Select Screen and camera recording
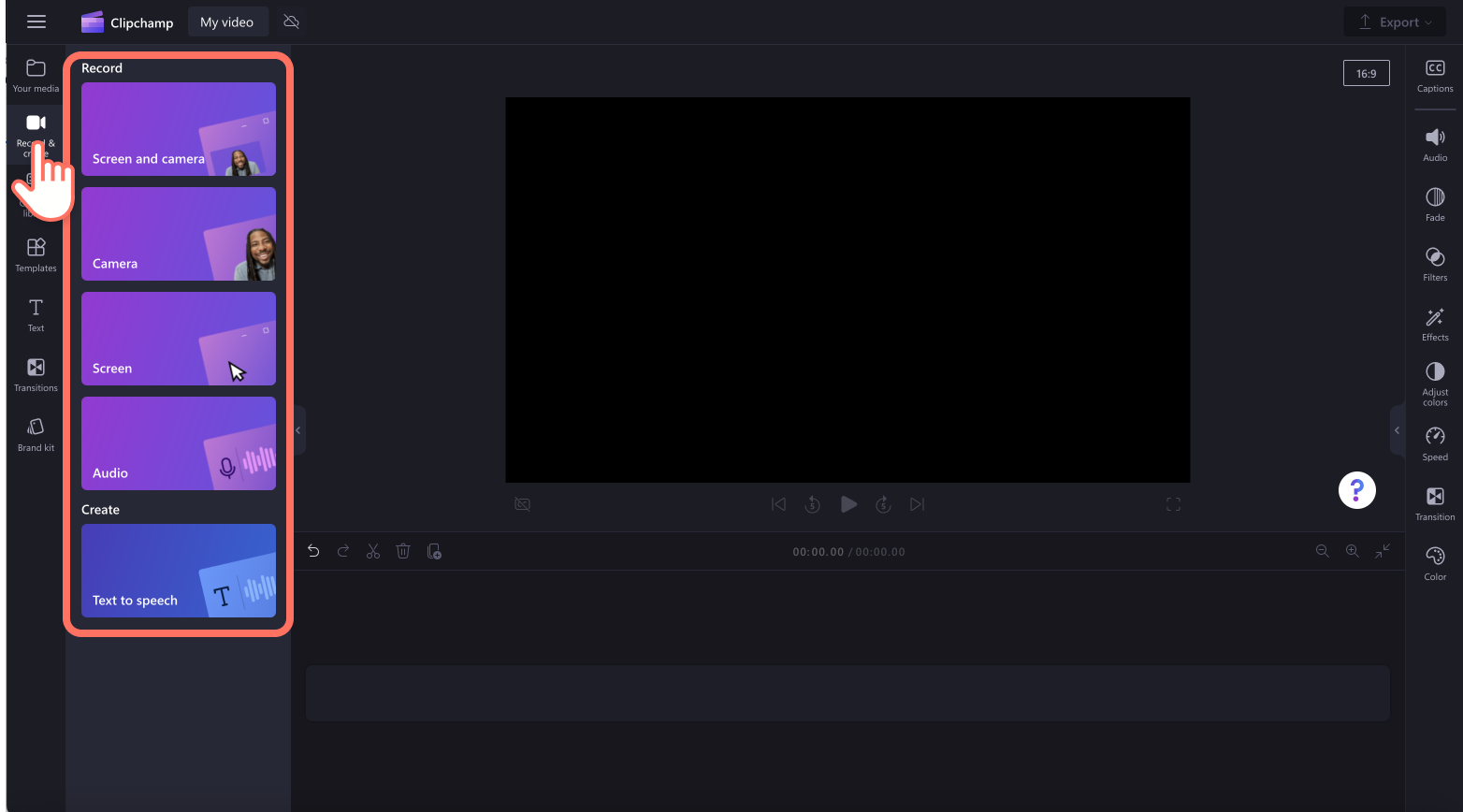Image resolution: width=1463 pixels, height=812 pixels. pos(179,129)
